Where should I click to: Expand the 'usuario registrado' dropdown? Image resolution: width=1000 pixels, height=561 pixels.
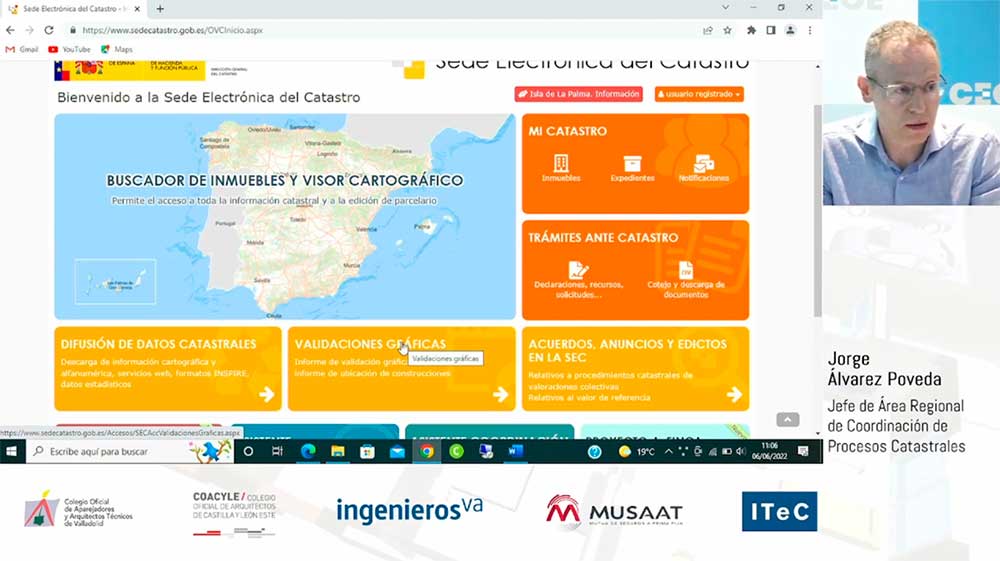(x=699, y=94)
